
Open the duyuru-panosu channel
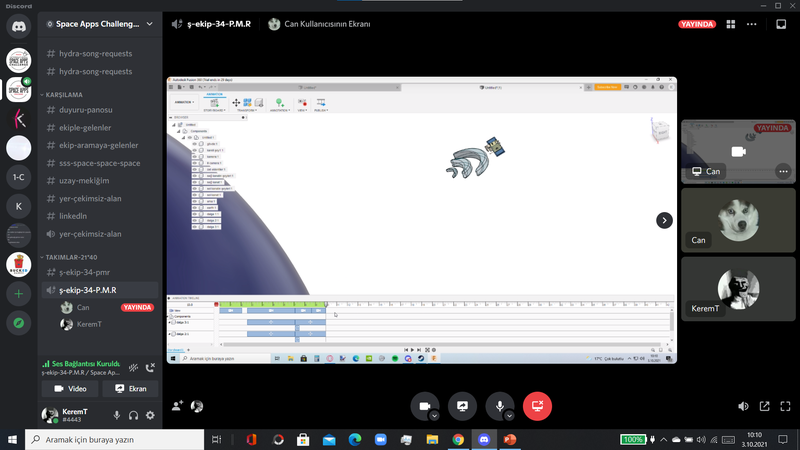[x=85, y=110]
